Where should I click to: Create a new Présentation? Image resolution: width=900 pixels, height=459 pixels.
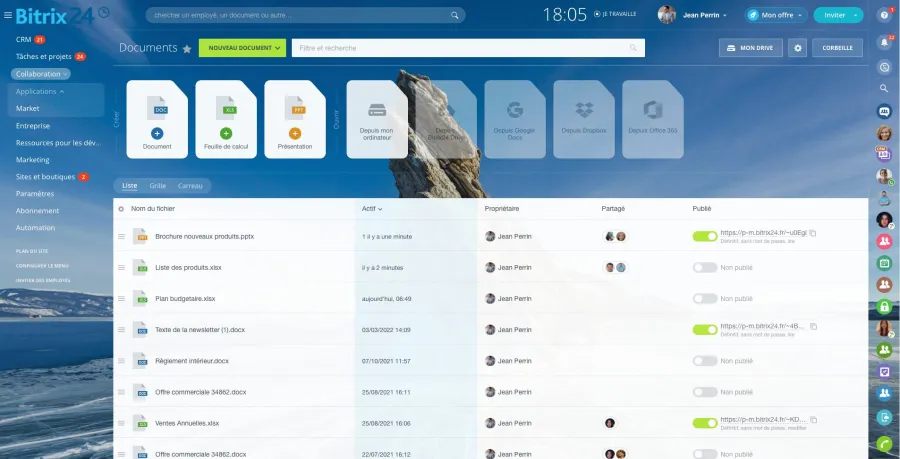click(295, 119)
